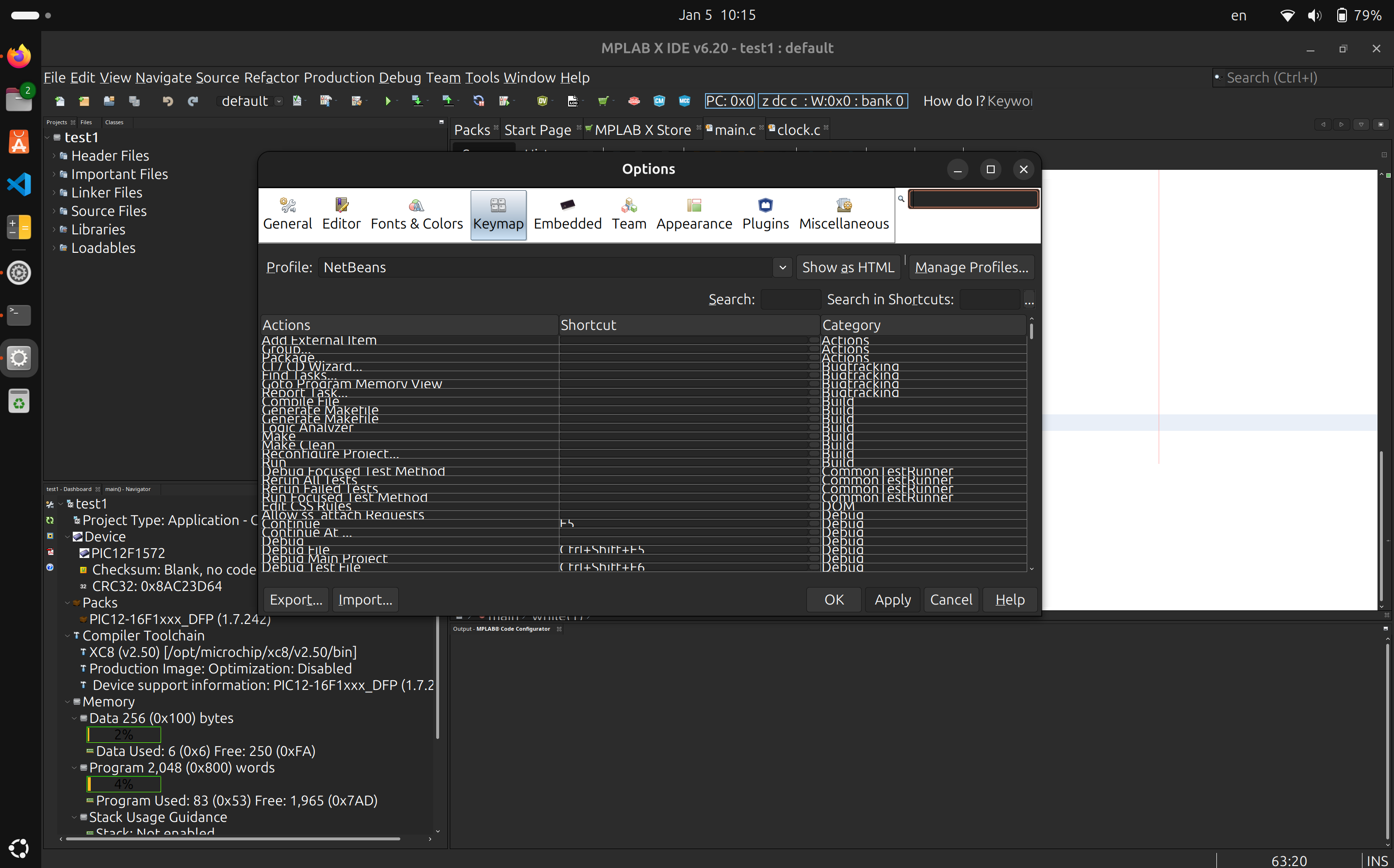Open Visual Studio Code from the dock

coord(19,184)
